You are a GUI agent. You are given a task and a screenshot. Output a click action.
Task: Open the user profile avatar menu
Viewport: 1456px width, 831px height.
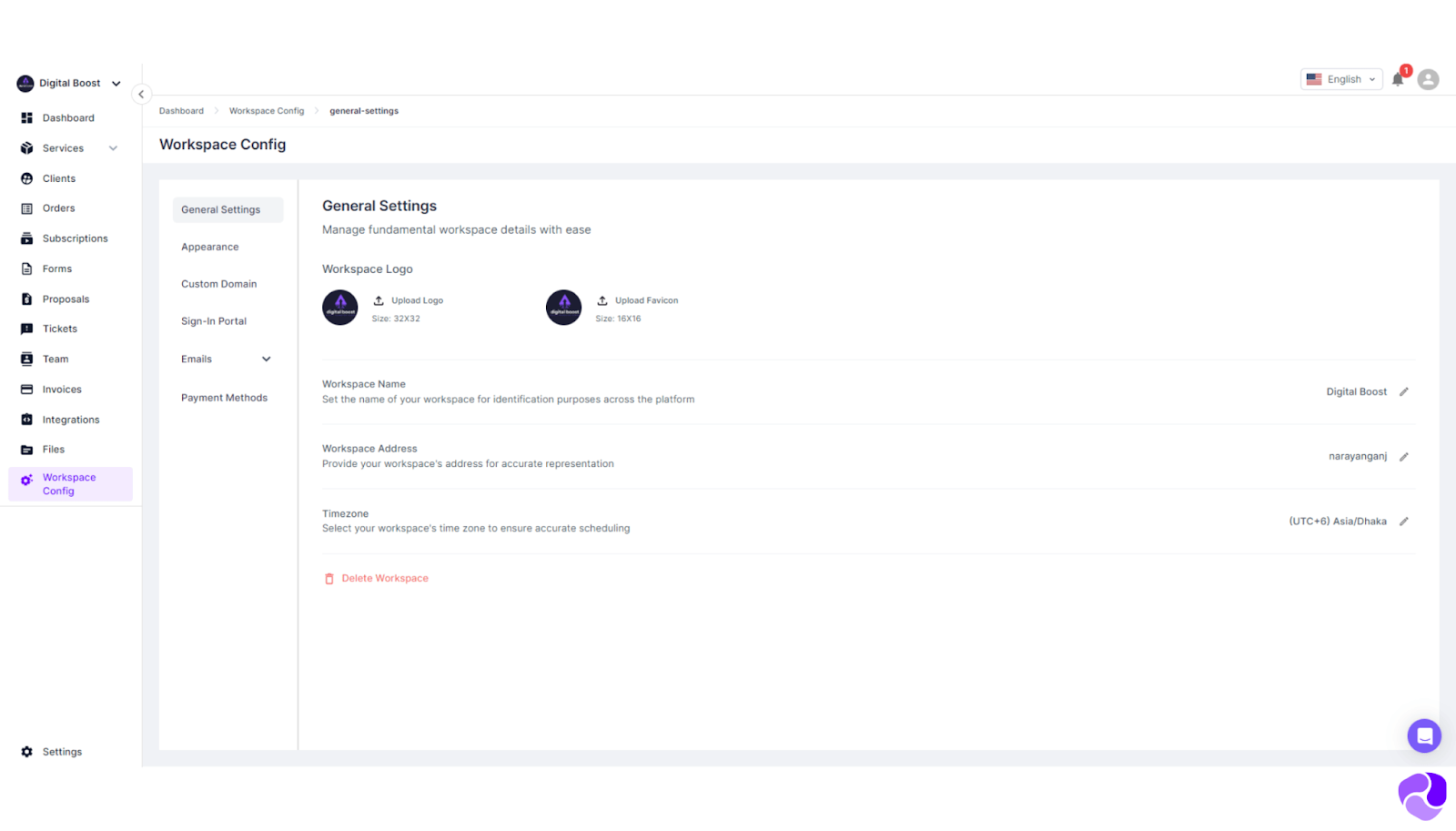(x=1428, y=79)
